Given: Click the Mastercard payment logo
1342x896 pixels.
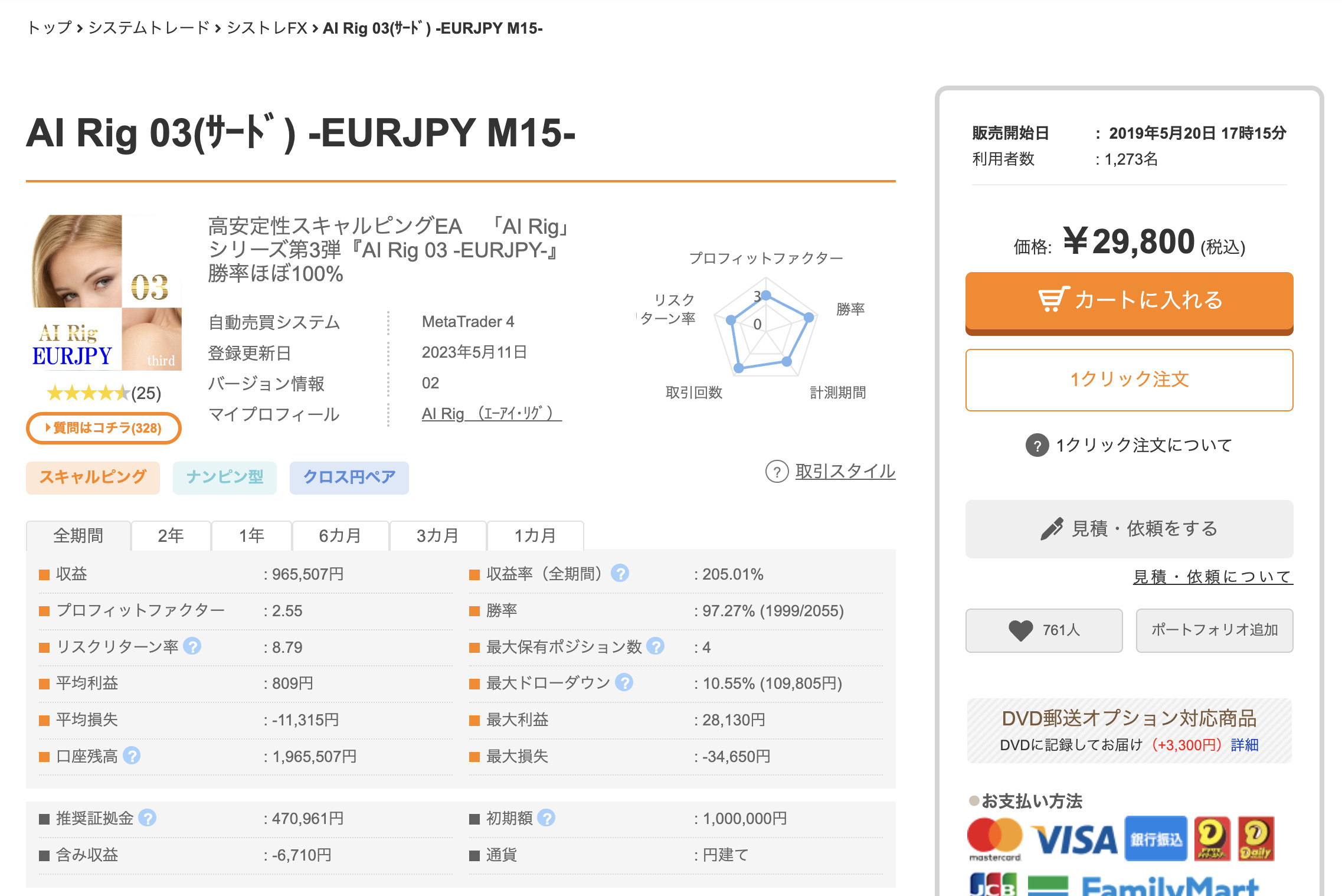Looking at the screenshot, I should 995,839.
